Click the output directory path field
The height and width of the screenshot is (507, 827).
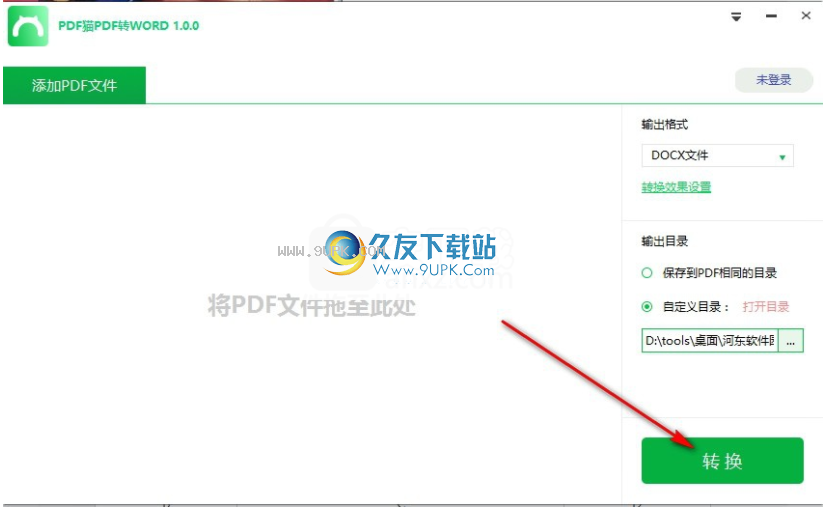pyautogui.click(x=710, y=341)
